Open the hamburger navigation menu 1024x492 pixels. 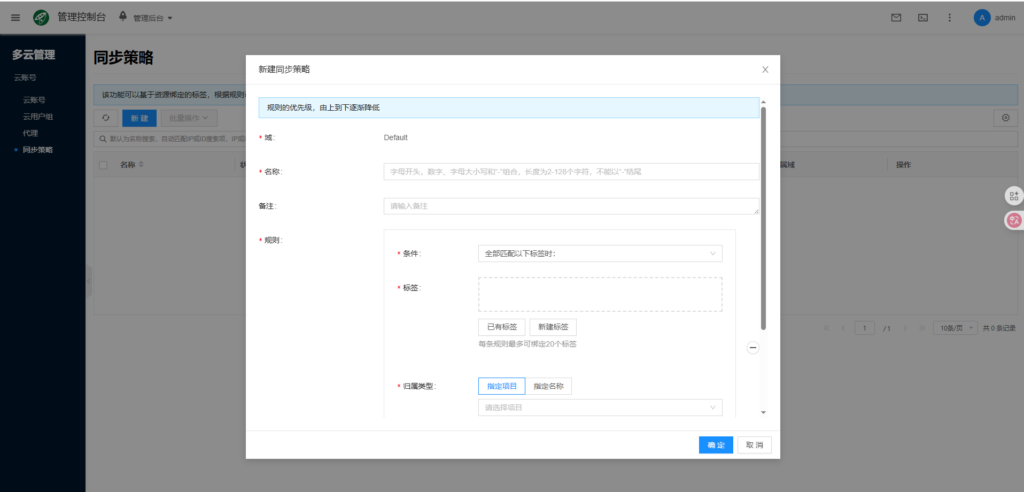tap(15, 17)
